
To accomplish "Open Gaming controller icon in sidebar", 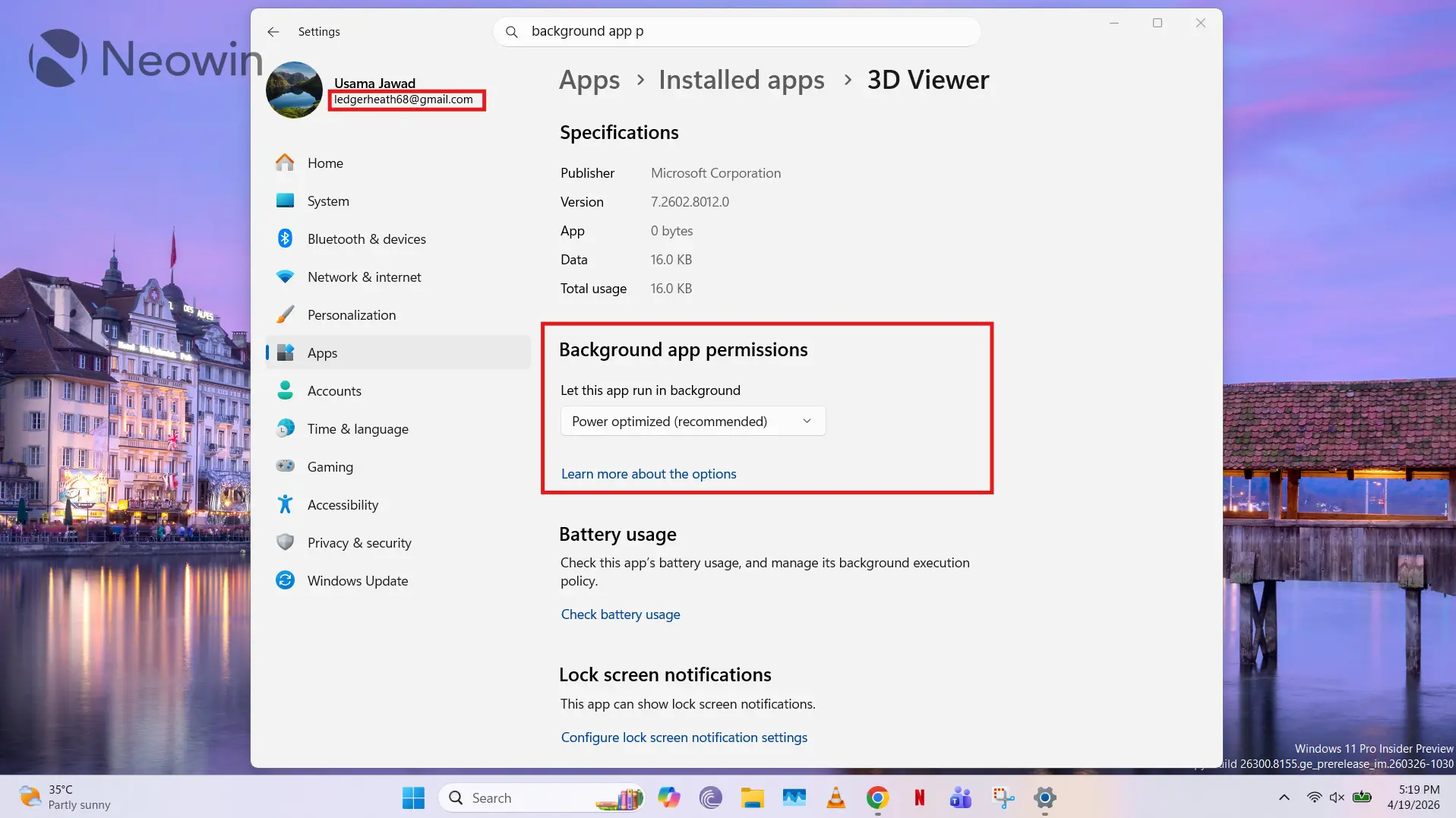I will pos(285,467).
